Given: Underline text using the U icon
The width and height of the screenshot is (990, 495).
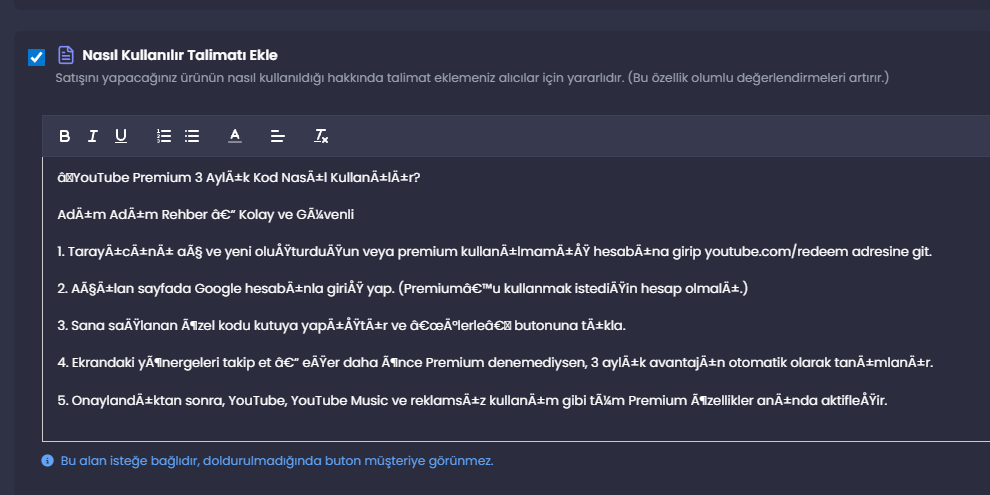Looking at the screenshot, I should coord(121,136).
